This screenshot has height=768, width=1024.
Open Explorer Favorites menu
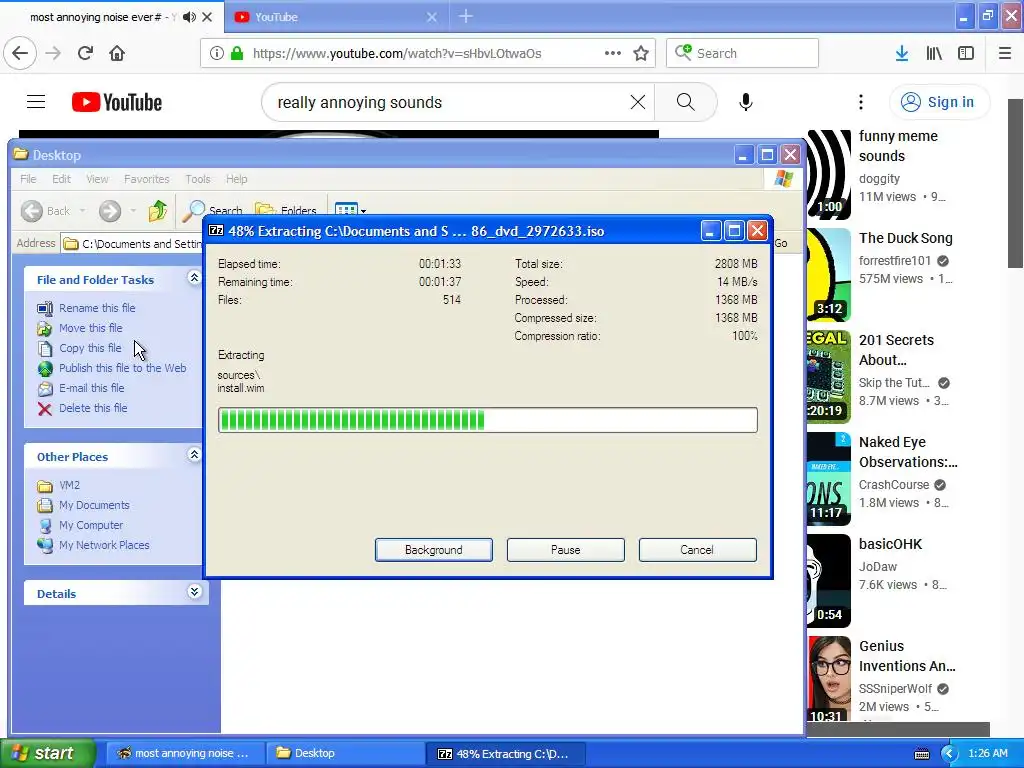tap(146, 179)
